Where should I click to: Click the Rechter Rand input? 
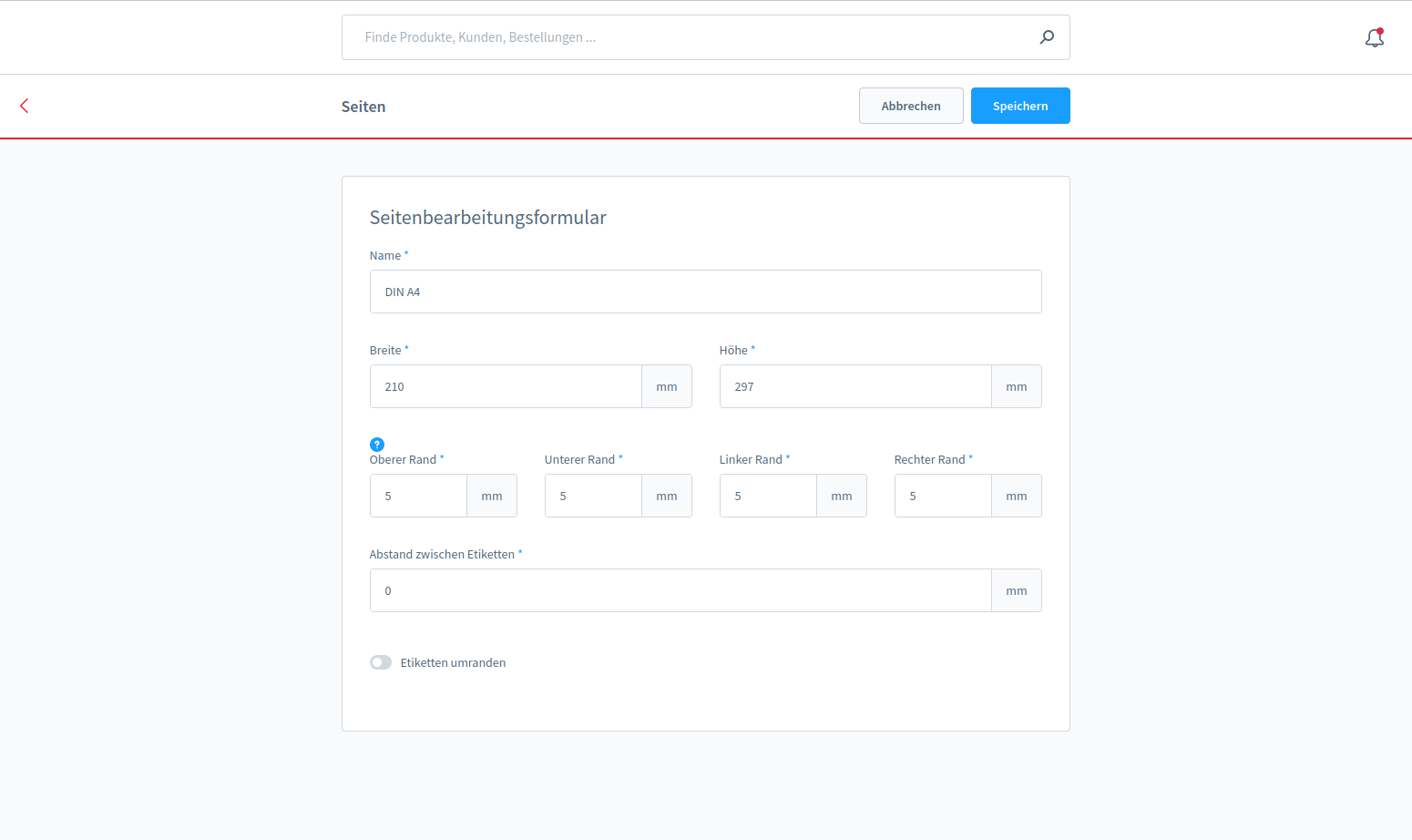pos(944,496)
